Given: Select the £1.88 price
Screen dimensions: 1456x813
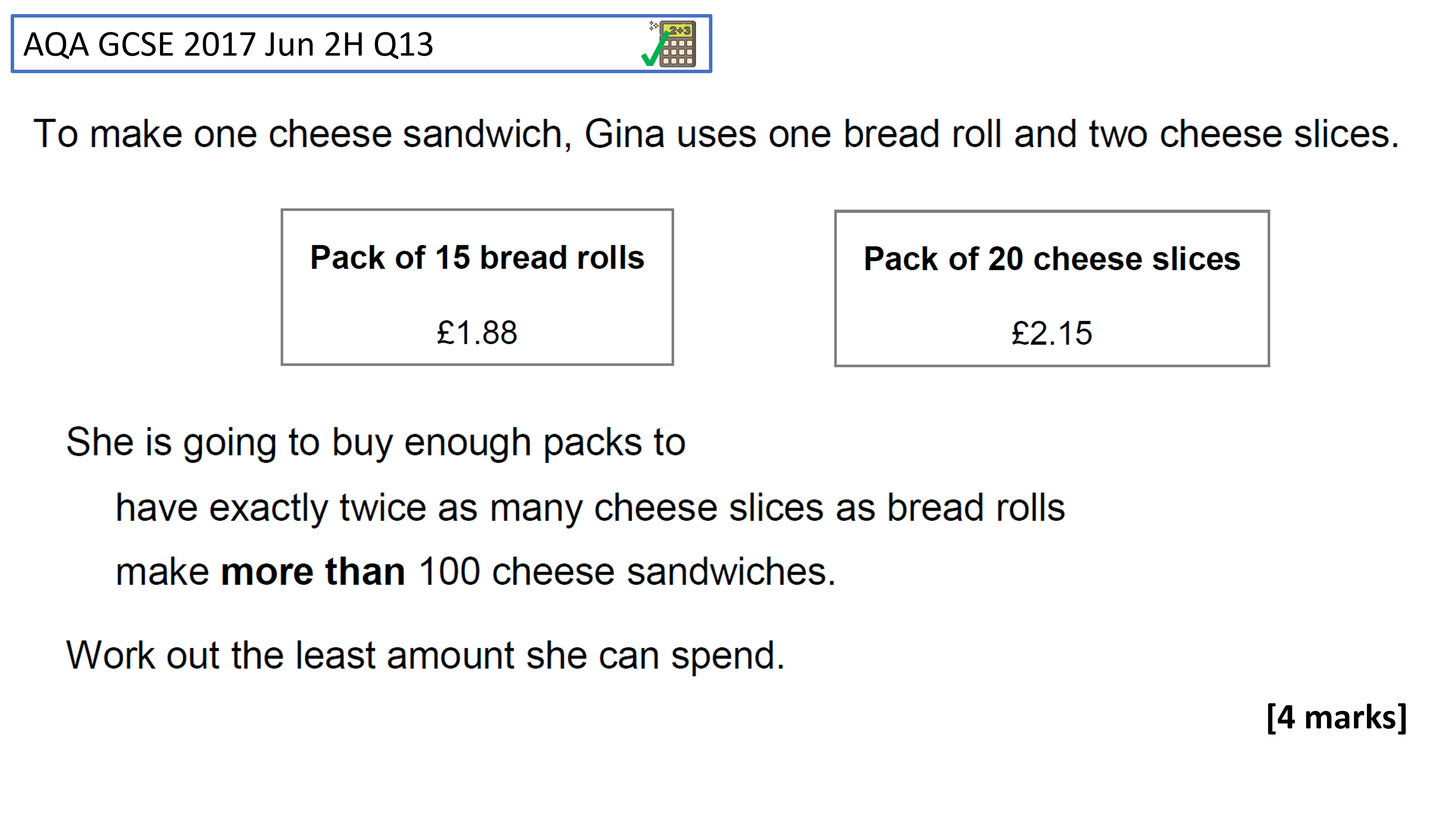Looking at the screenshot, I should point(477,332).
